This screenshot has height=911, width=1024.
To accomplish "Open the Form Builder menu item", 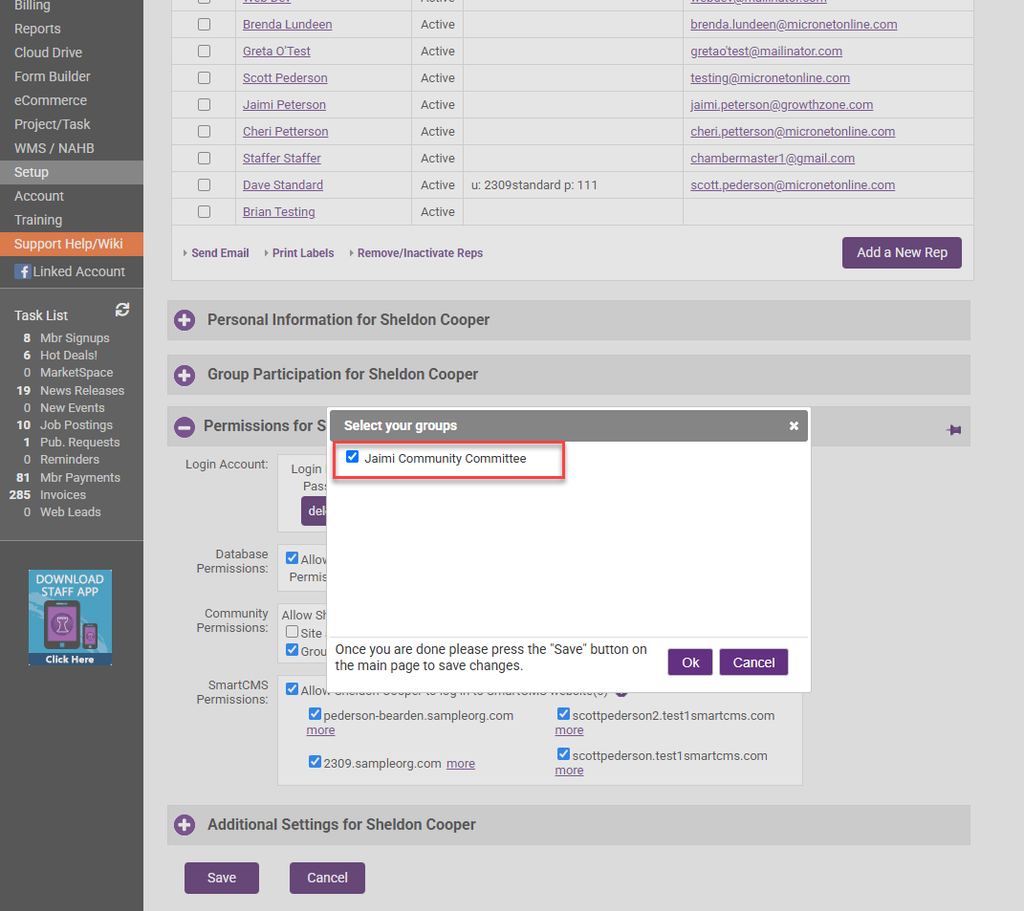I will [52, 76].
